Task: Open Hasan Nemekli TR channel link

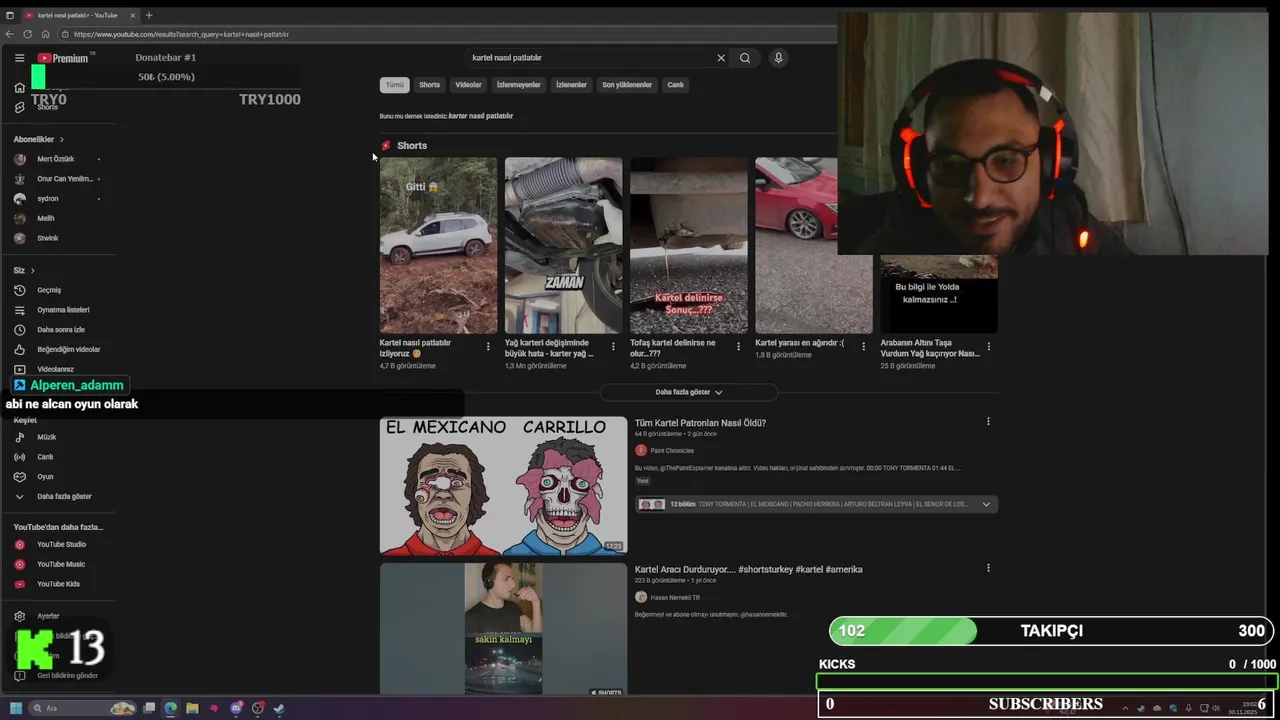Action: (x=675, y=597)
